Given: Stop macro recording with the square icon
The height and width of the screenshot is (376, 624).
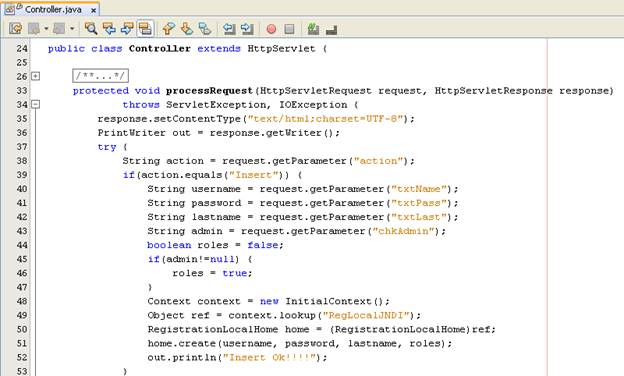Looking at the screenshot, I should (x=289, y=29).
